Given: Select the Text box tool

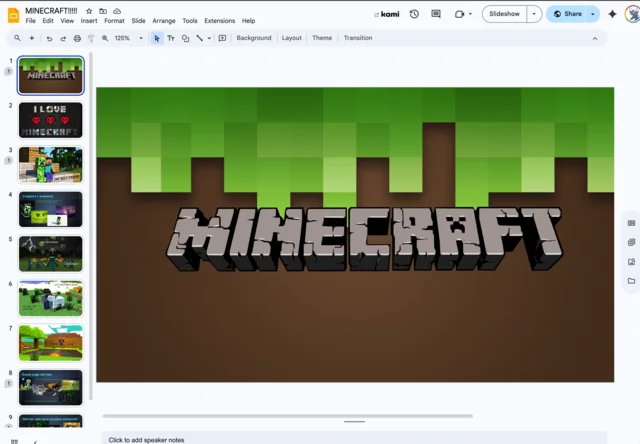Looking at the screenshot, I should click(x=171, y=38).
